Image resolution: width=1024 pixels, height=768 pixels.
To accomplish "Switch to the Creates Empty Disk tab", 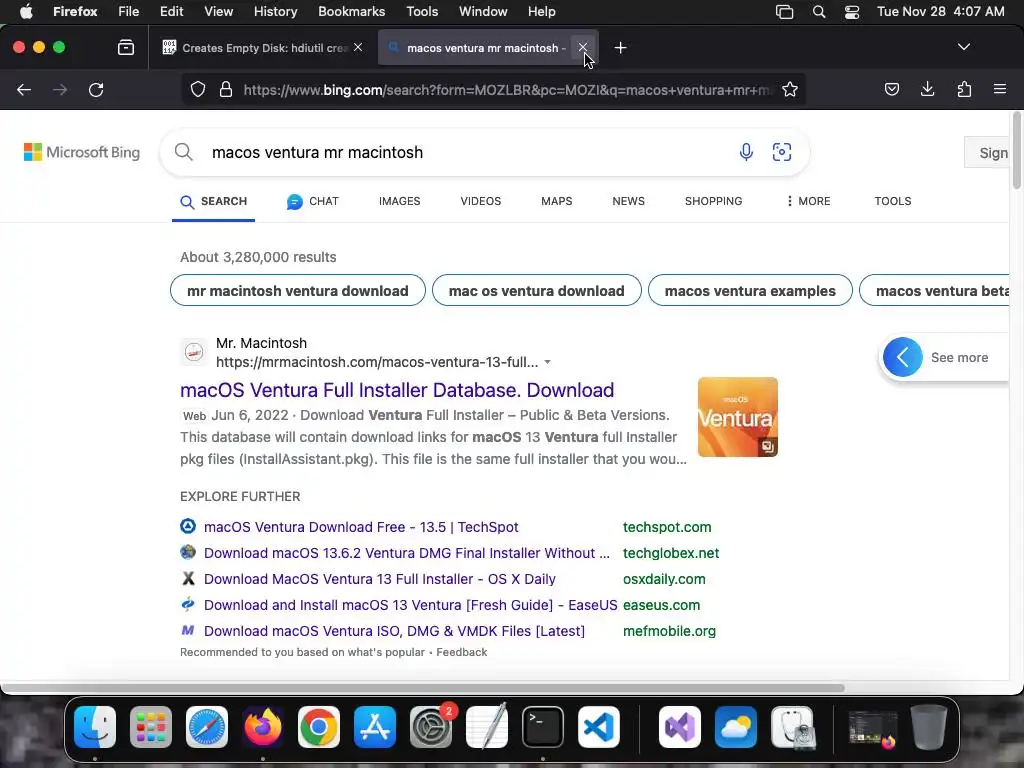I will [263, 48].
